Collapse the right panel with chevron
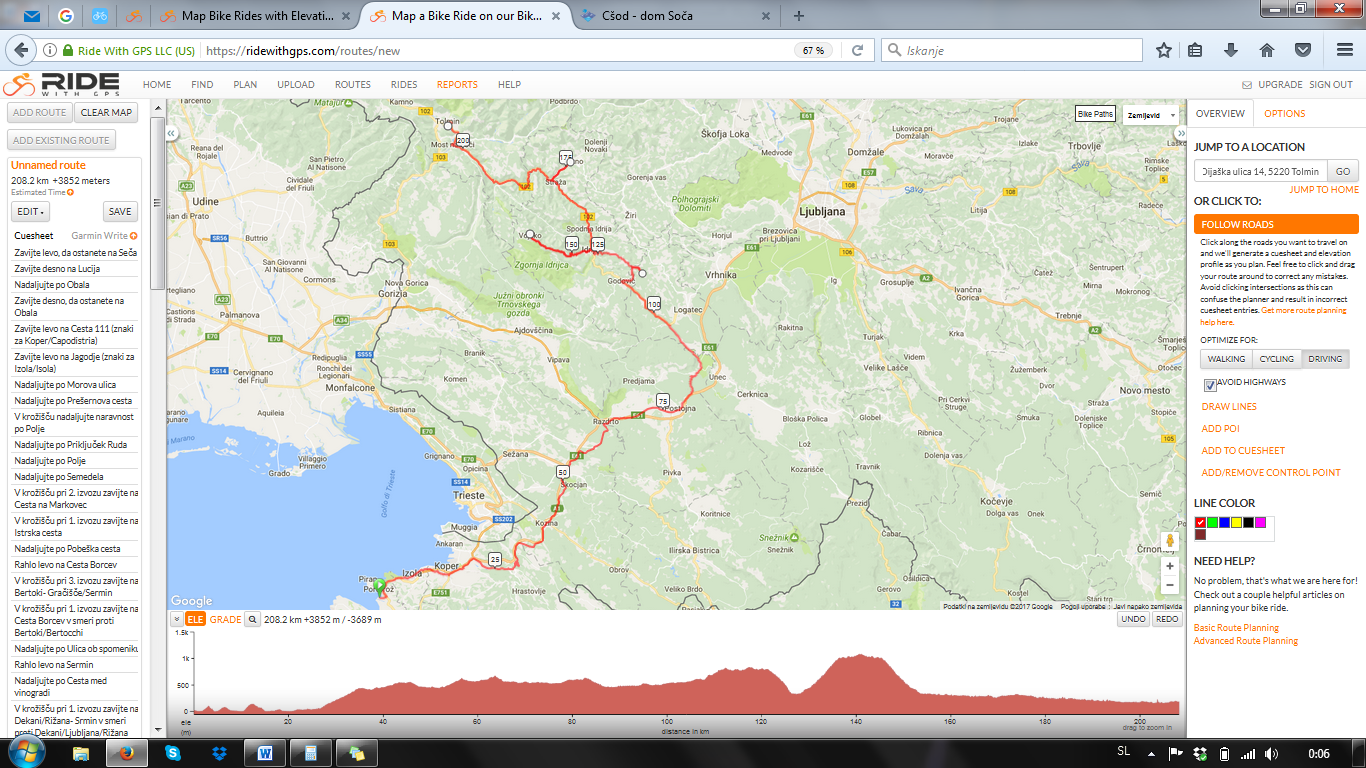 click(1182, 133)
